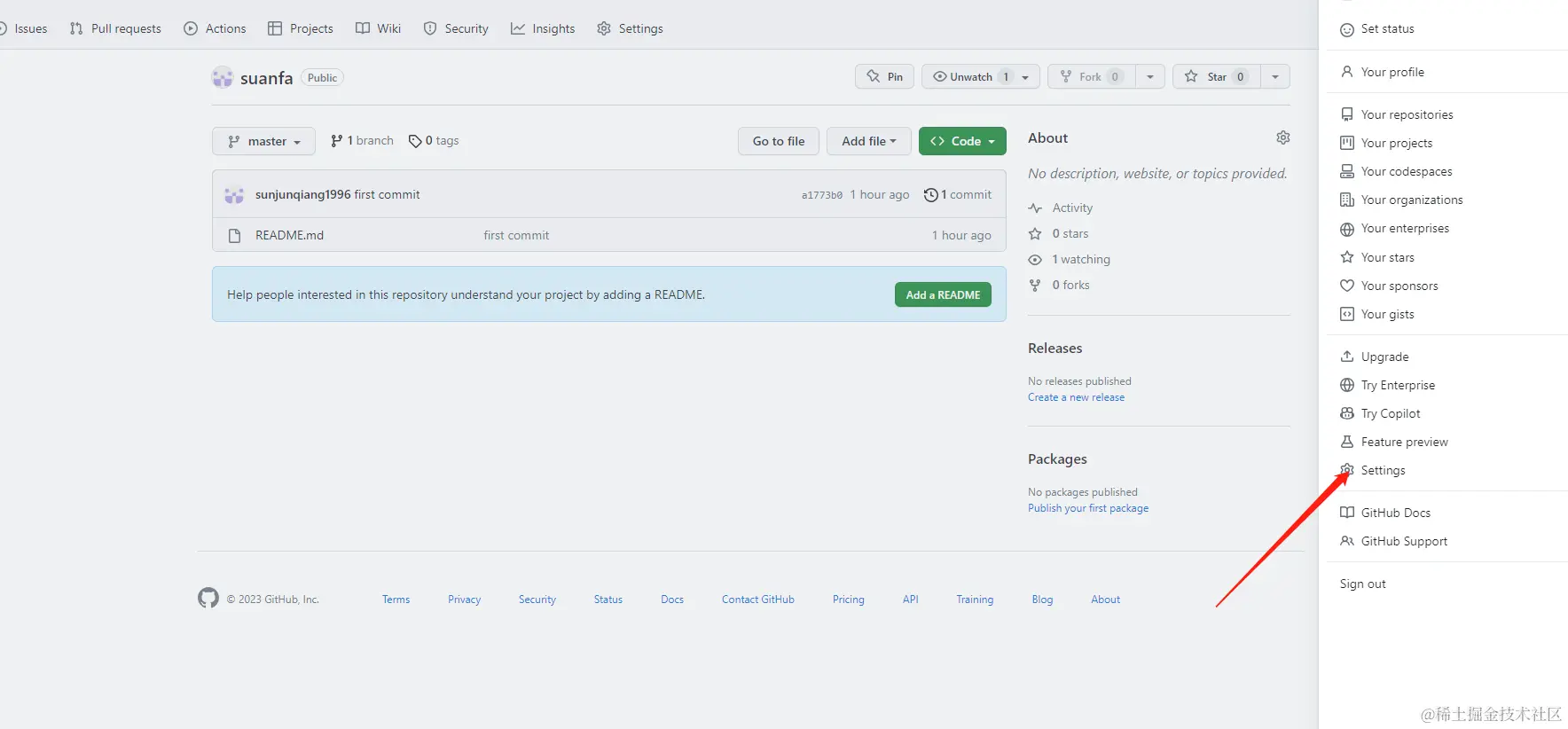Open the footer Terms link
Image resolution: width=1568 pixels, height=729 pixels.
click(x=396, y=600)
